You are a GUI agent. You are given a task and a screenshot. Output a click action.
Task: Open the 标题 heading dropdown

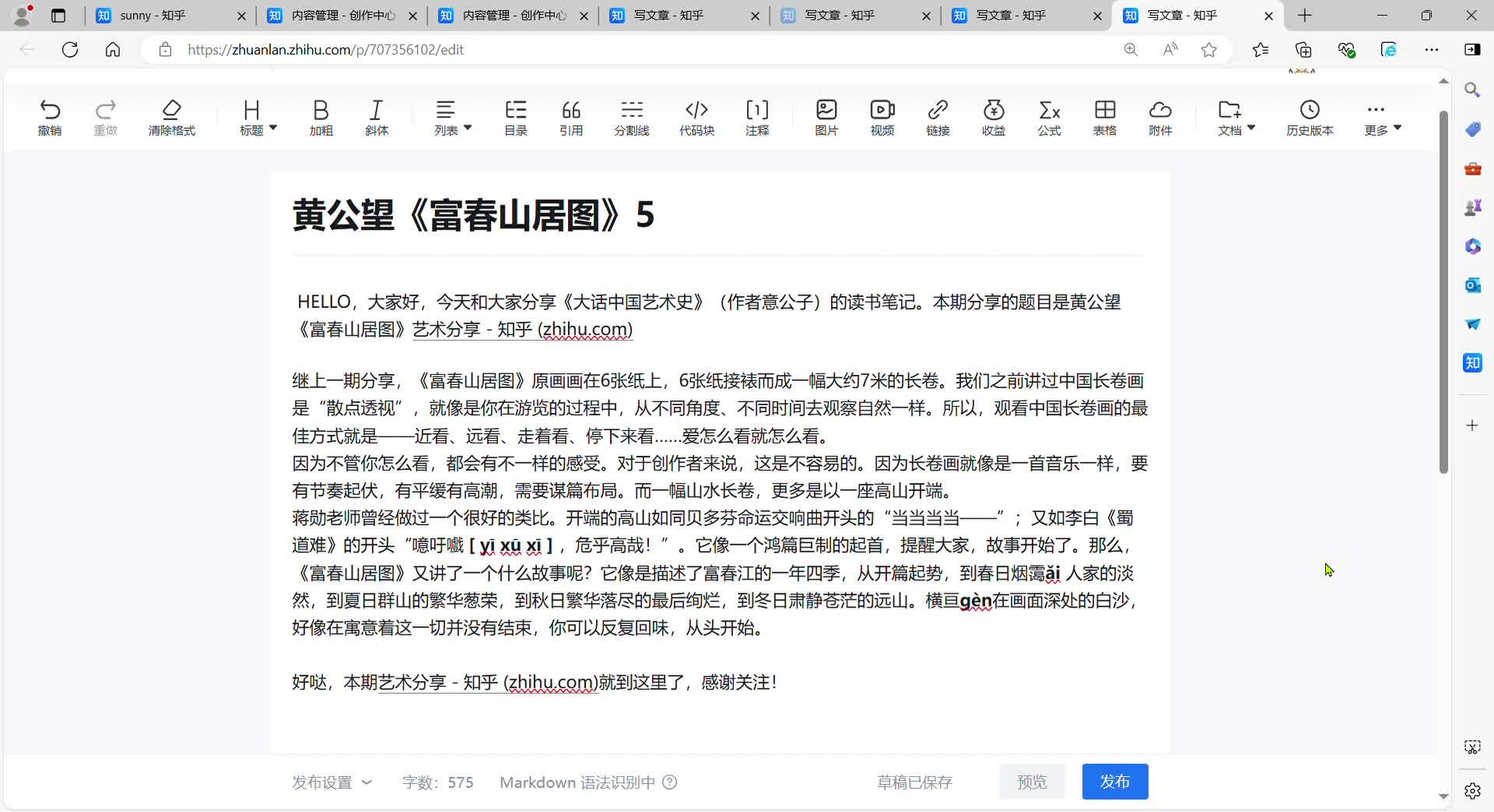[258, 118]
